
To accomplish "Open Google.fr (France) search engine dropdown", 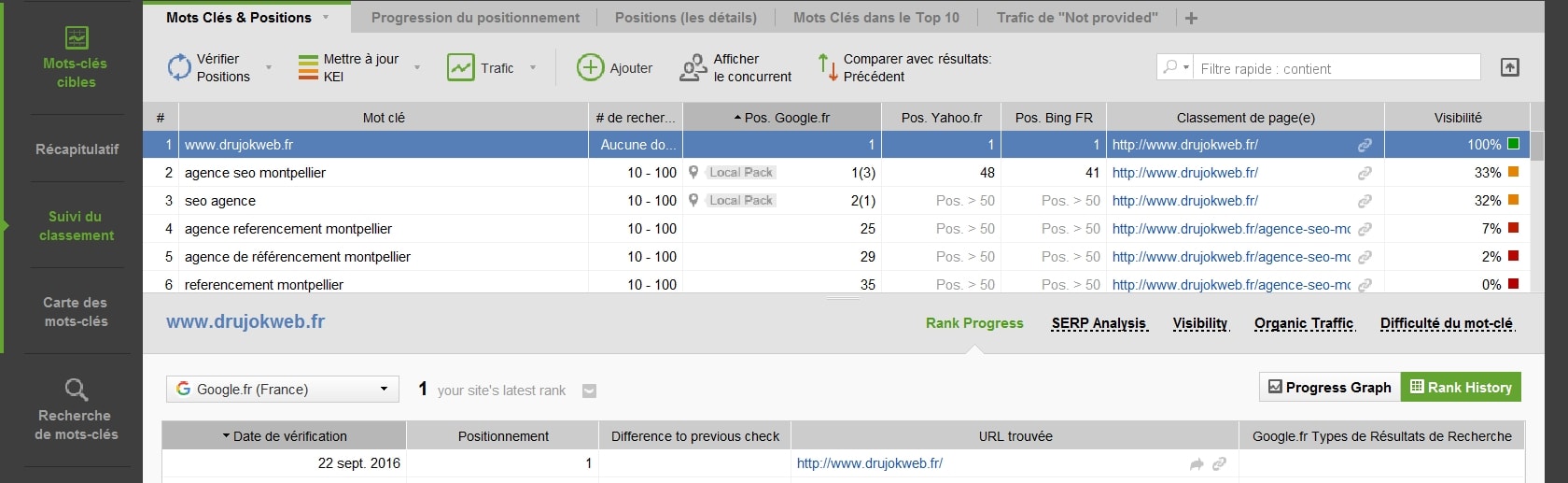I will coord(283,389).
